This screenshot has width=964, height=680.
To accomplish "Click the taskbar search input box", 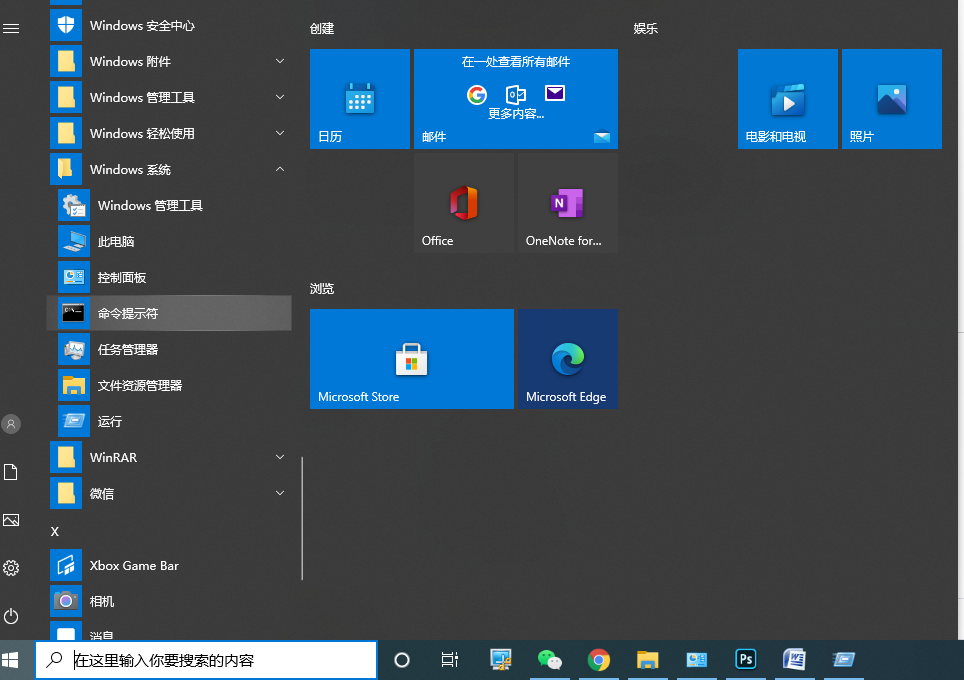I will click(x=206, y=660).
